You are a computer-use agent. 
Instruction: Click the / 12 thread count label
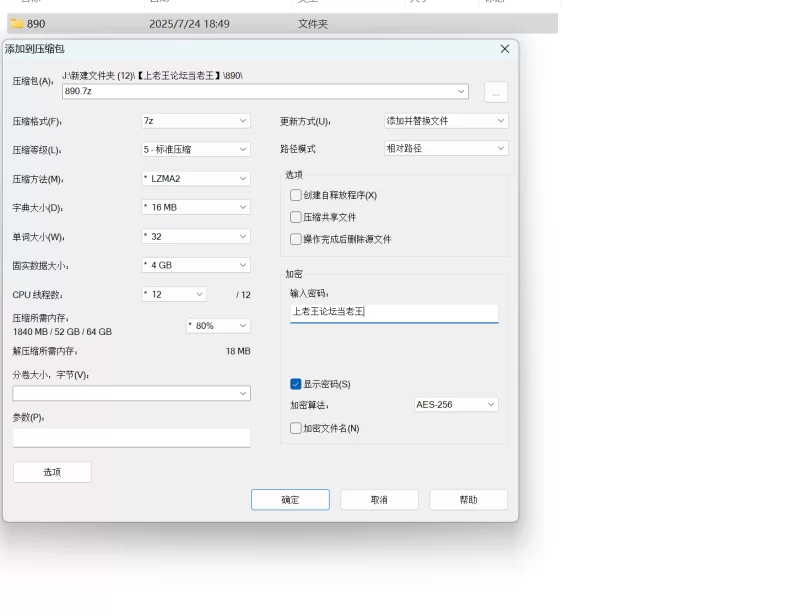click(x=243, y=295)
